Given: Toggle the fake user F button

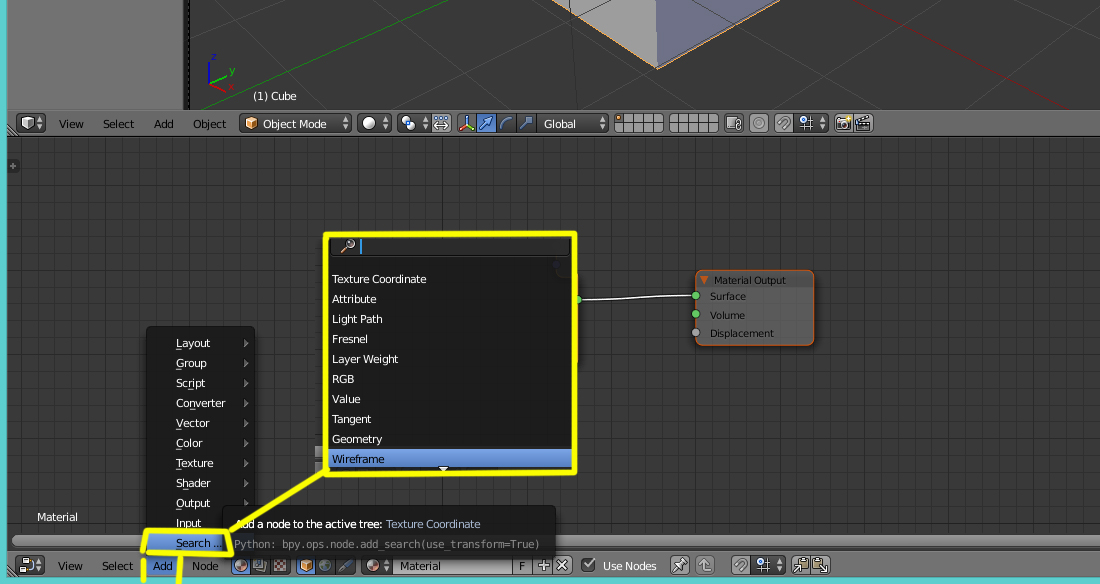Looking at the screenshot, I should [x=522, y=566].
